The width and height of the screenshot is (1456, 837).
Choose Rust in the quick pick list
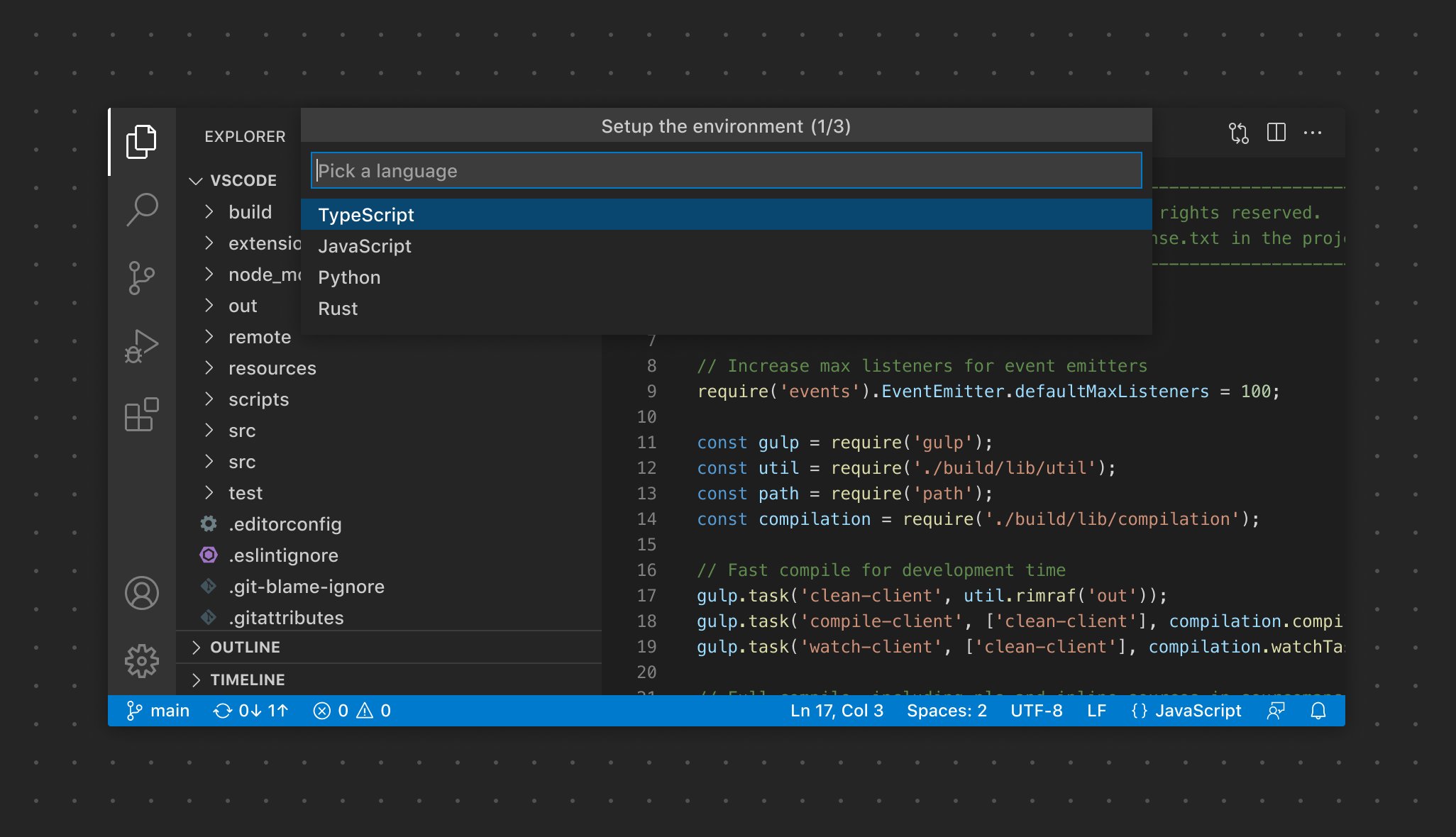pos(338,309)
